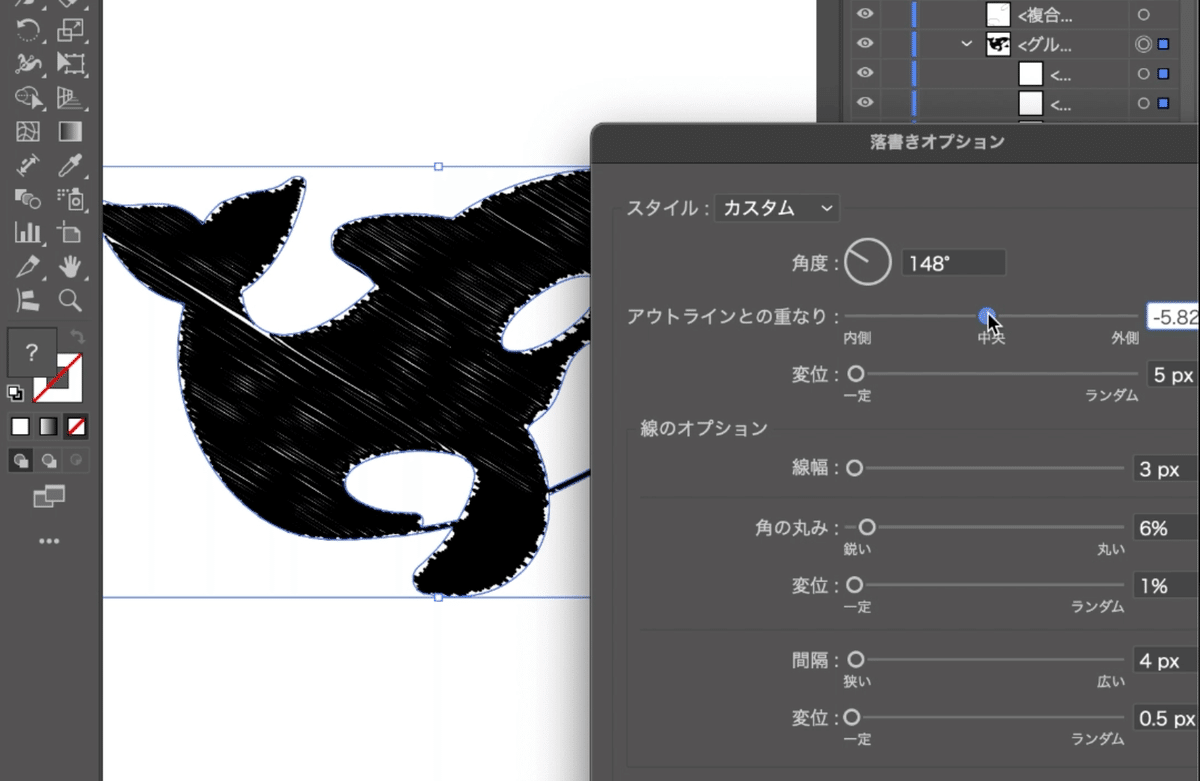Select the Scale tool
The image size is (1200, 781).
pos(69,29)
